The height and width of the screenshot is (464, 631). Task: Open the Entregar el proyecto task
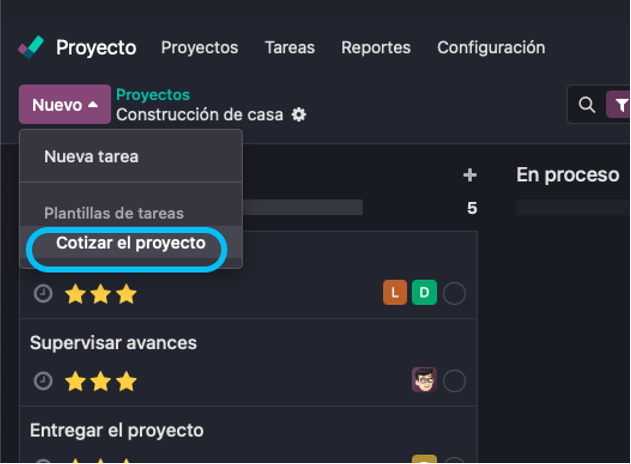117,430
